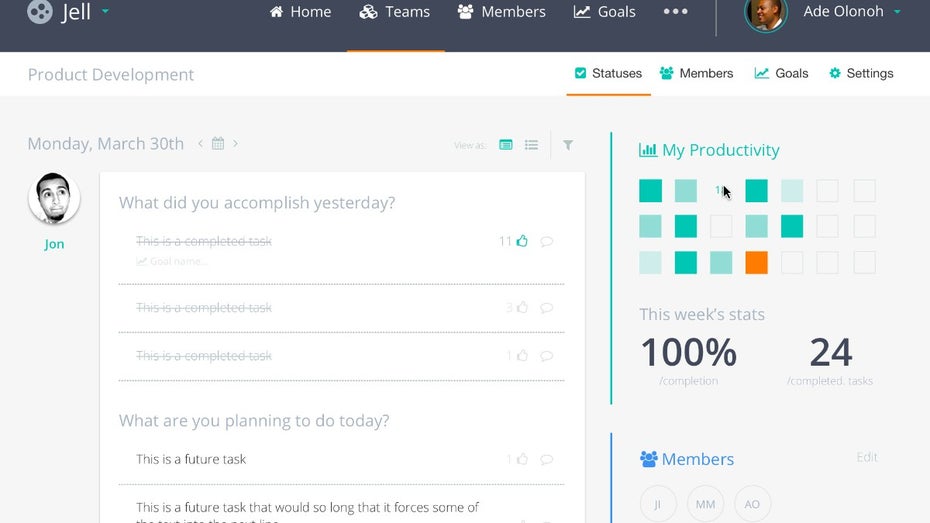Click comment icon on first future task
This screenshot has height=523, width=930.
(546, 460)
